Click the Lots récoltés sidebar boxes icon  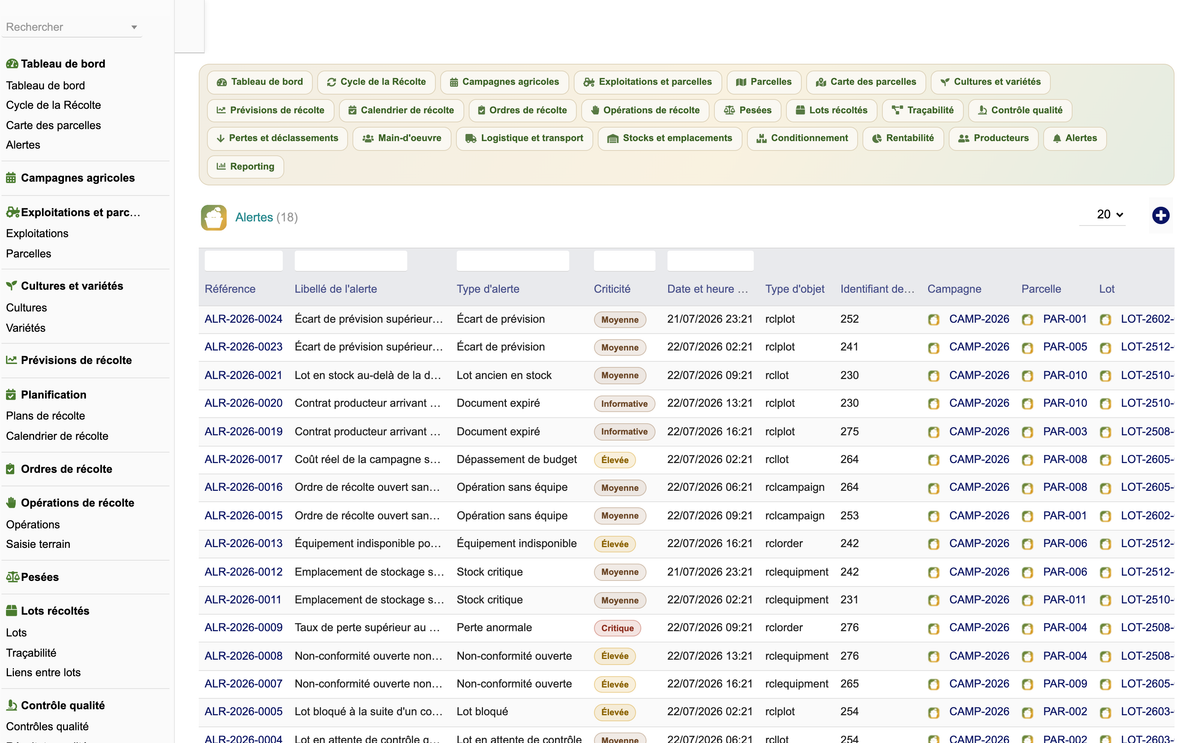[x=12, y=611]
